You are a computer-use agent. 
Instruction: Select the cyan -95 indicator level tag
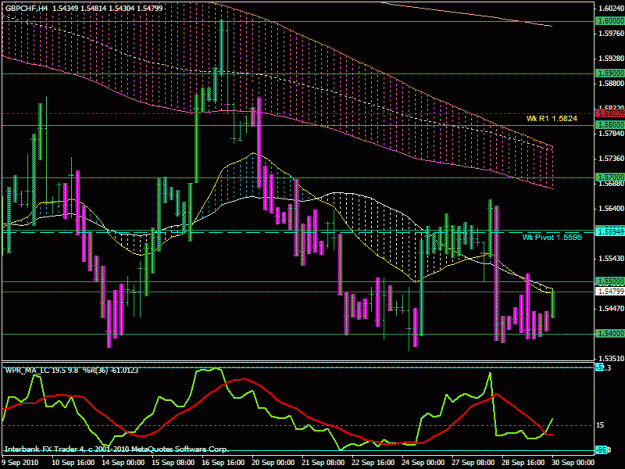(601, 451)
